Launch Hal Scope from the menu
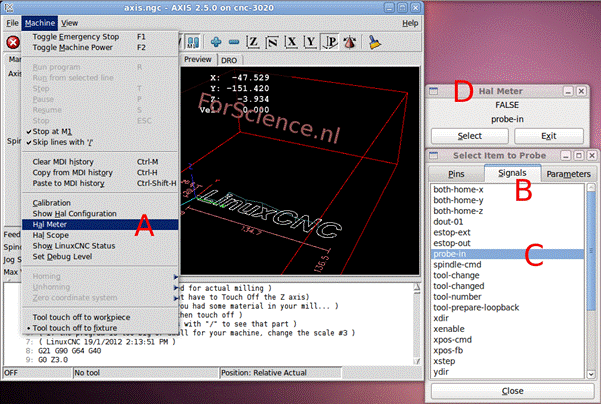601x404 pixels. 100,235
